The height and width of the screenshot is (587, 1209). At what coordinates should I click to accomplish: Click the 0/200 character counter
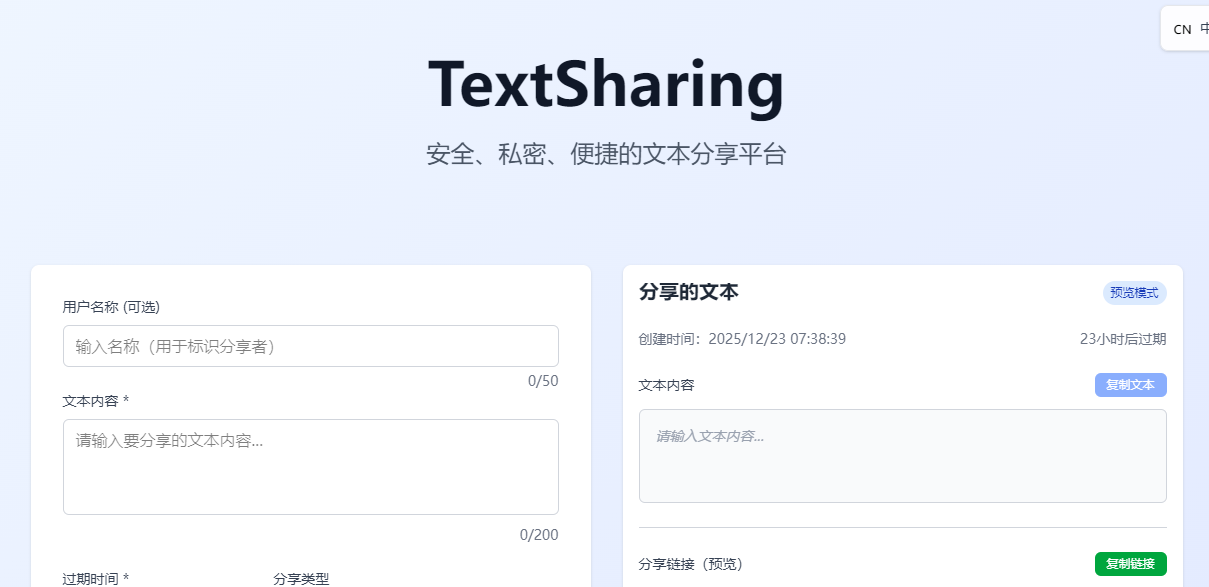pyautogui.click(x=540, y=534)
